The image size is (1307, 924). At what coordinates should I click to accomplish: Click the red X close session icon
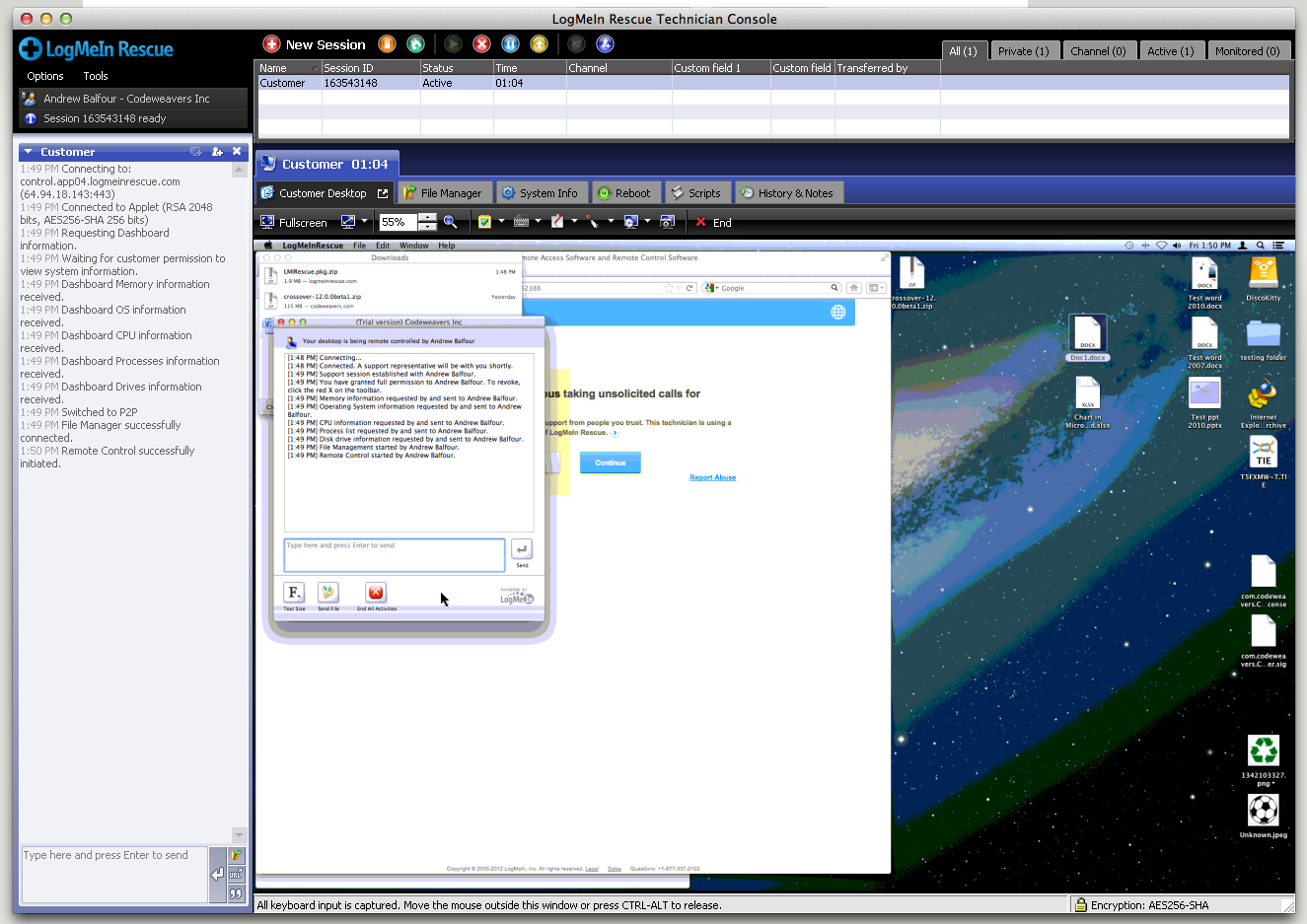pyautogui.click(x=481, y=44)
